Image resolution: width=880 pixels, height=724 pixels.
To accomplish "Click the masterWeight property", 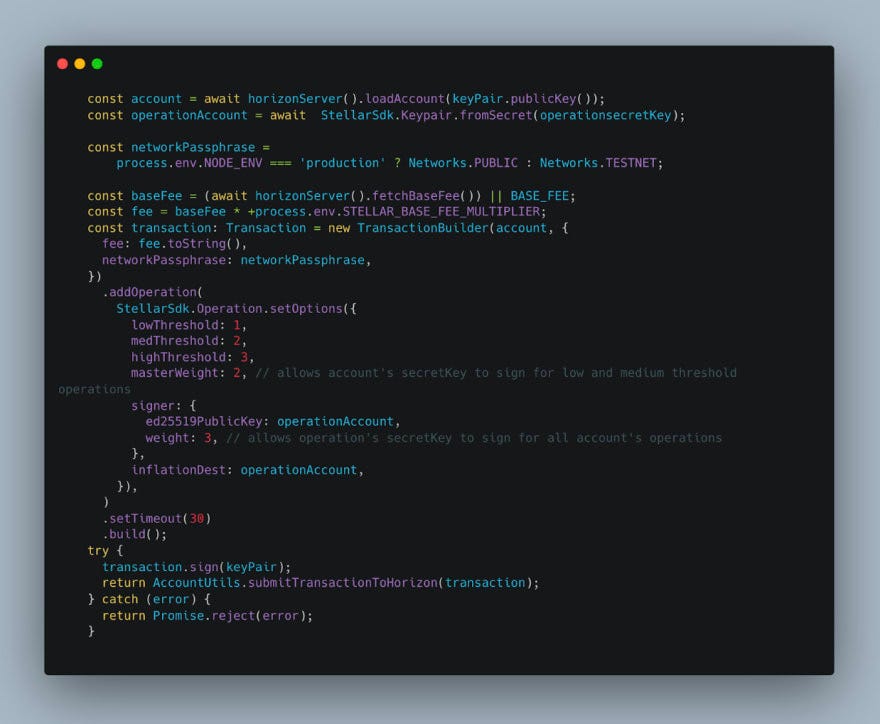I will 175,373.
